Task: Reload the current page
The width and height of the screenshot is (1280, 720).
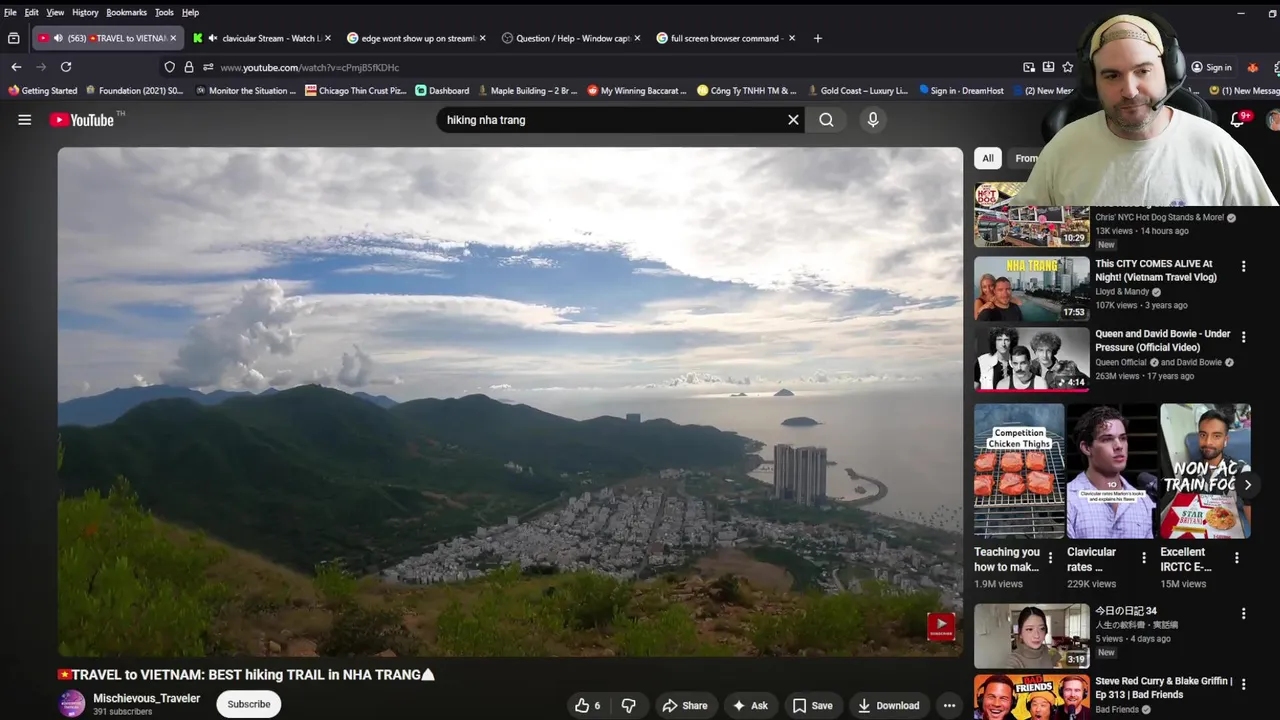Action: coord(66,67)
